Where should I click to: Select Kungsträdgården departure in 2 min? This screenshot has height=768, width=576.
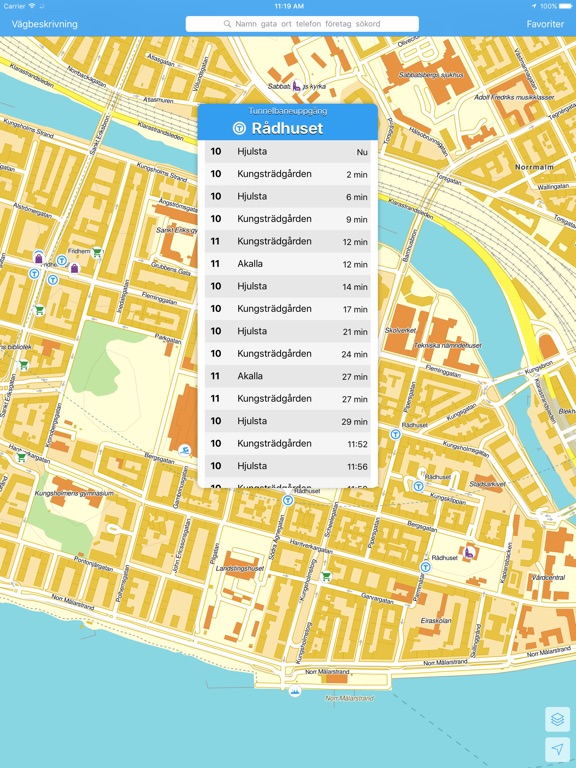[288, 174]
